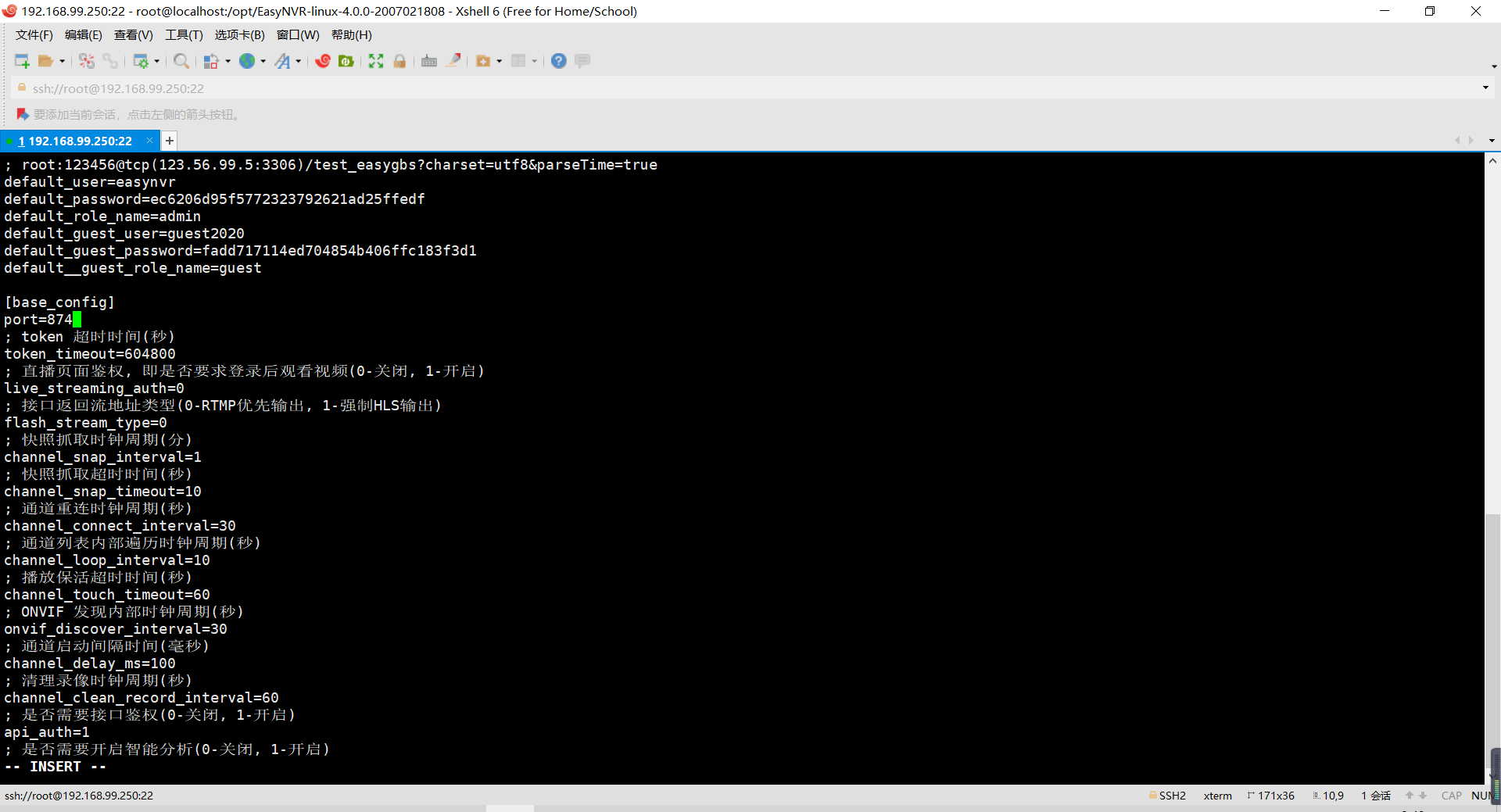
Task: Click the Find magnifier icon
Action: coord(181,61)
